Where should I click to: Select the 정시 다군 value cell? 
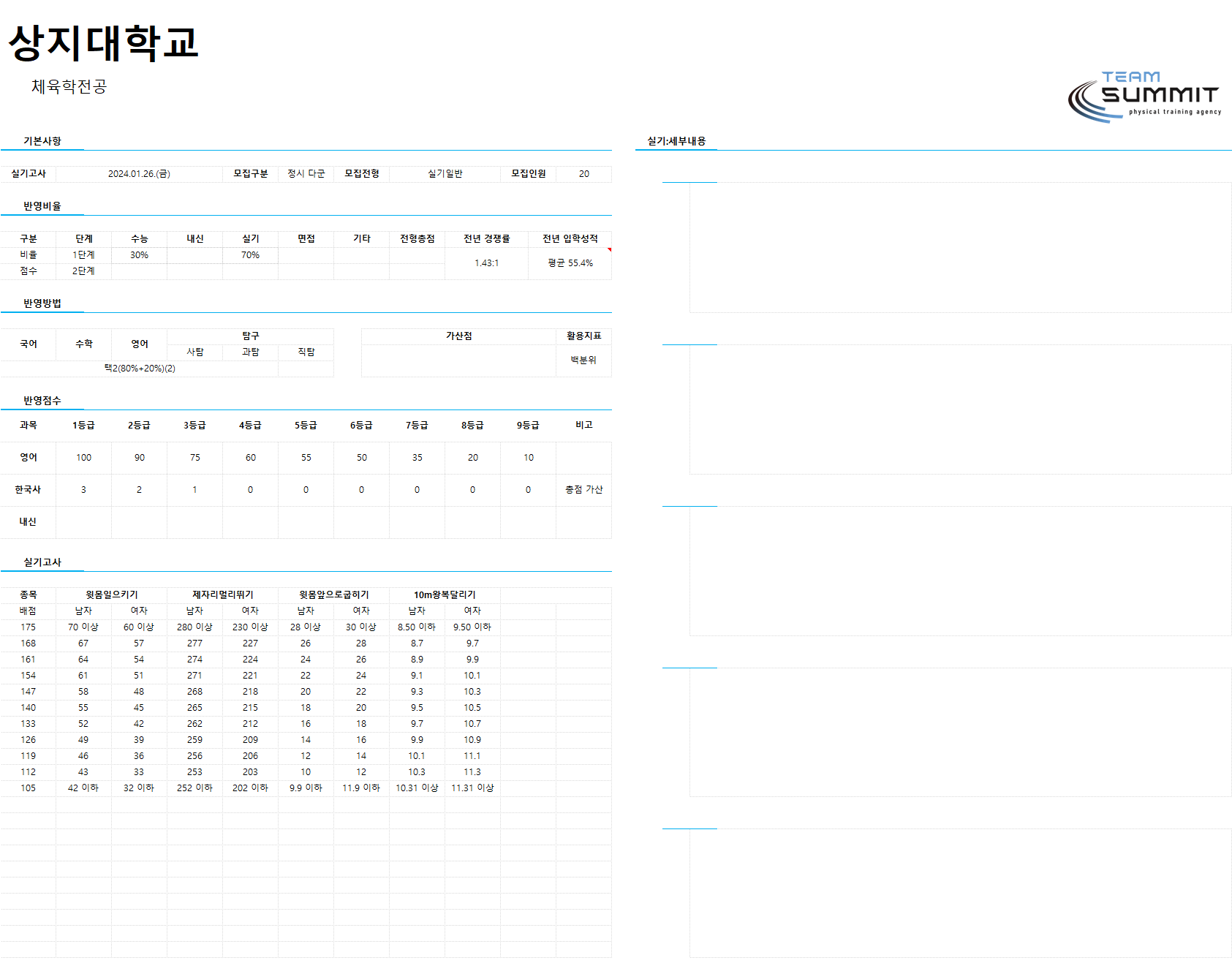click(x=306, y=174)
